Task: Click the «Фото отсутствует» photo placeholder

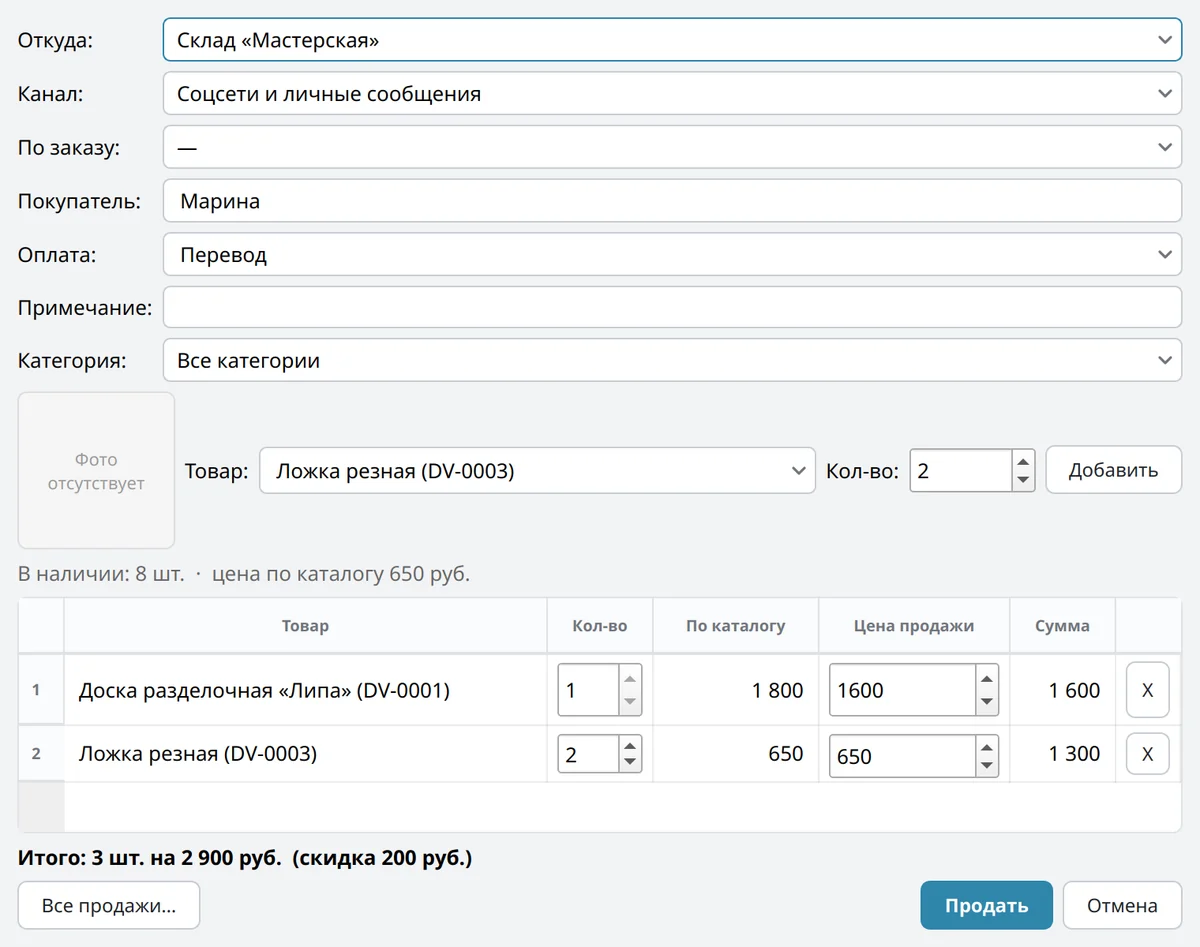Action: 96,471
